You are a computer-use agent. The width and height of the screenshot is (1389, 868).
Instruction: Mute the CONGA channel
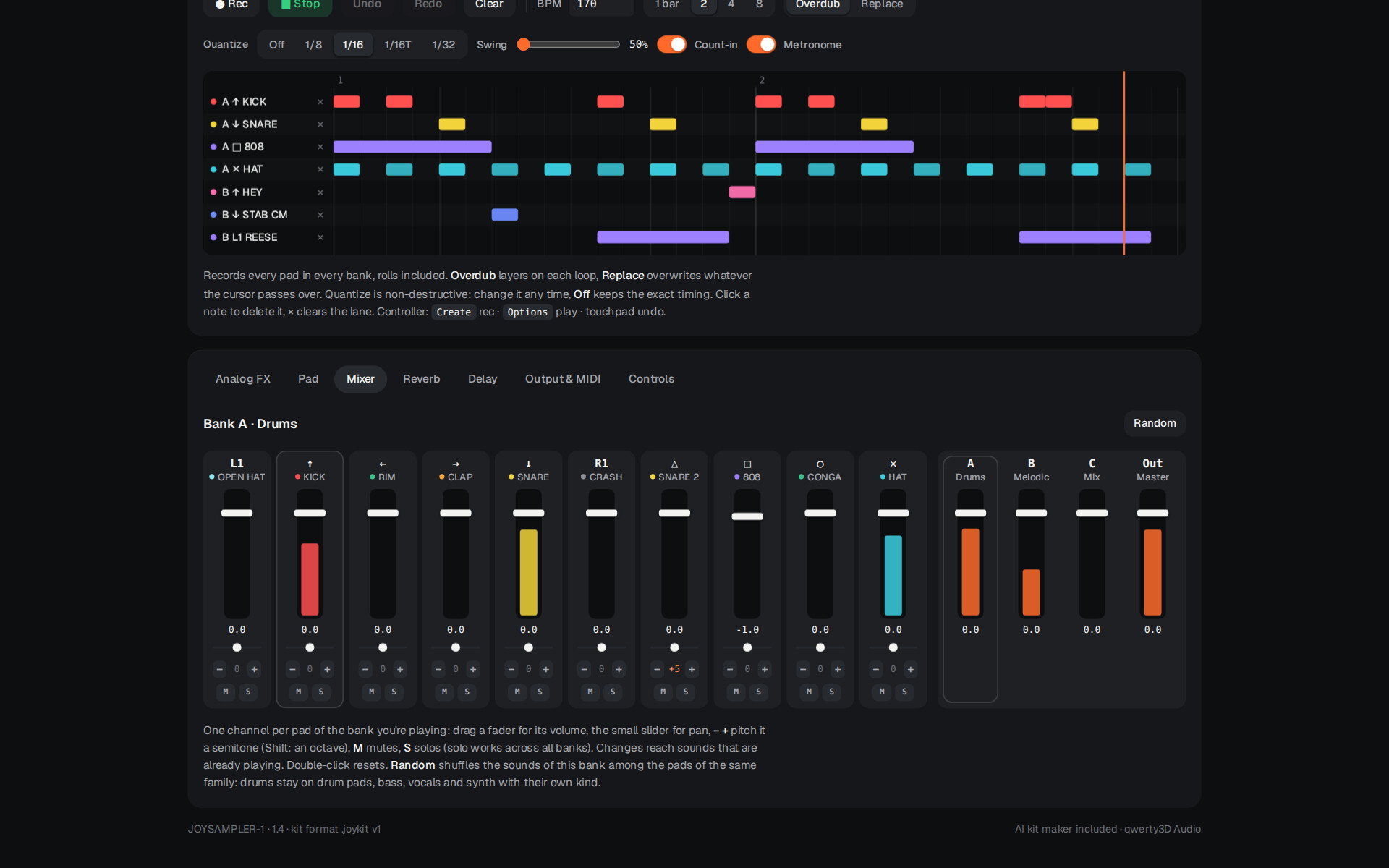[809, 692]
